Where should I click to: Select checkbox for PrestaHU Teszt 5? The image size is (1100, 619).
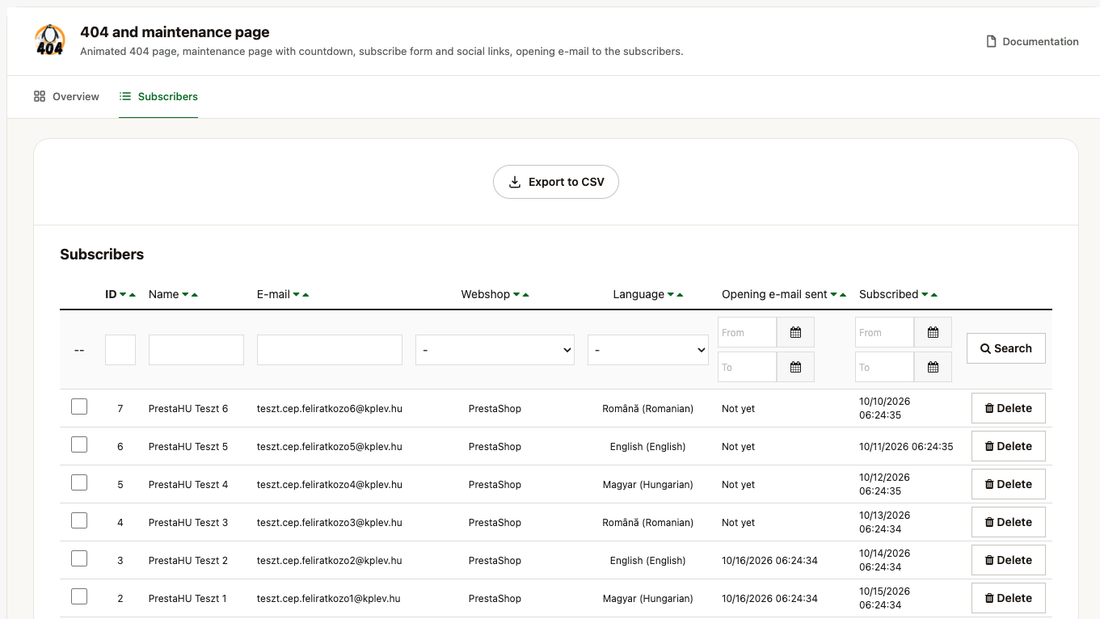click(x=79, y=445)
